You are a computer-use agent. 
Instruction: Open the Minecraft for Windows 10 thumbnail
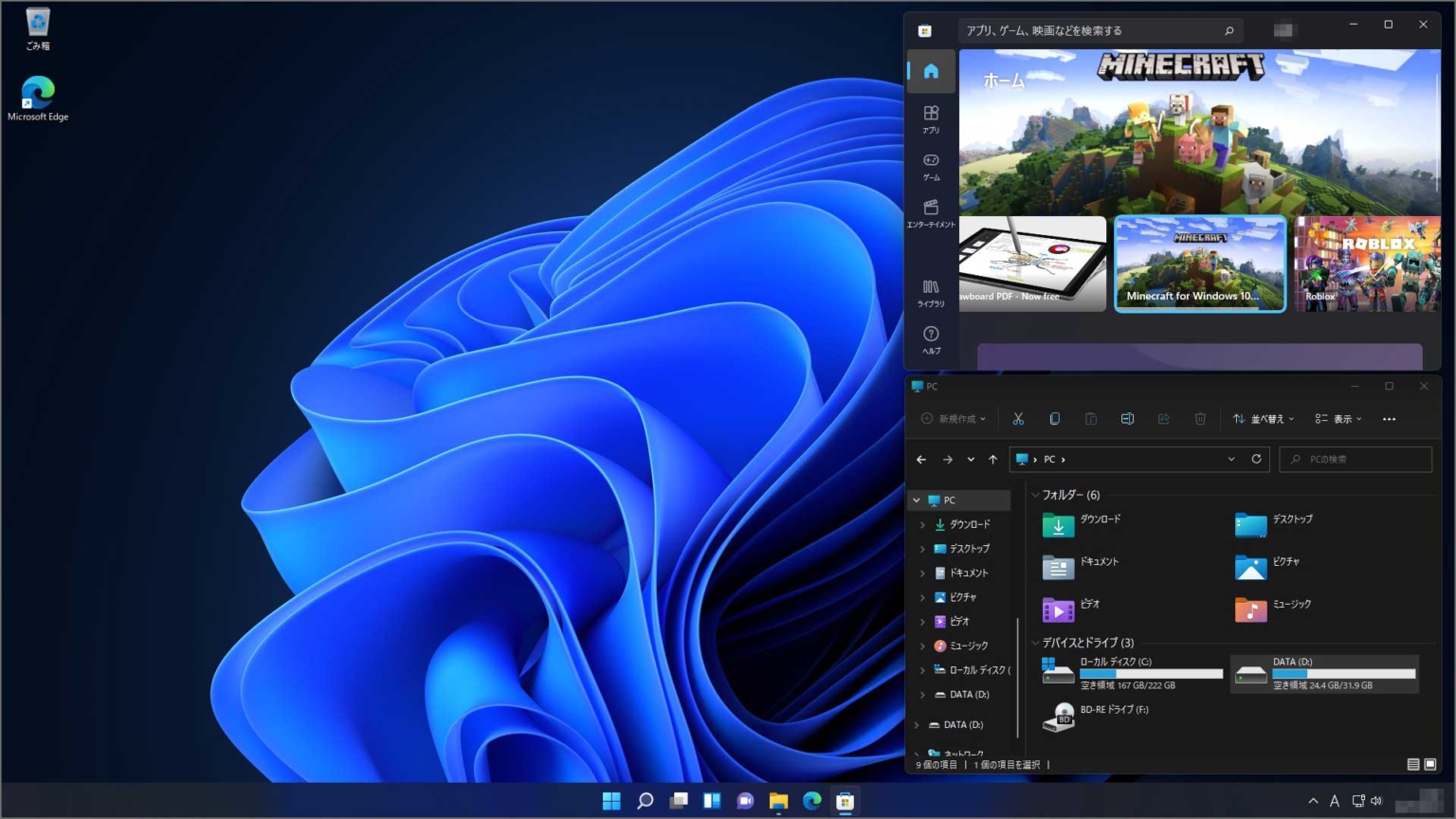[1199, 264]
